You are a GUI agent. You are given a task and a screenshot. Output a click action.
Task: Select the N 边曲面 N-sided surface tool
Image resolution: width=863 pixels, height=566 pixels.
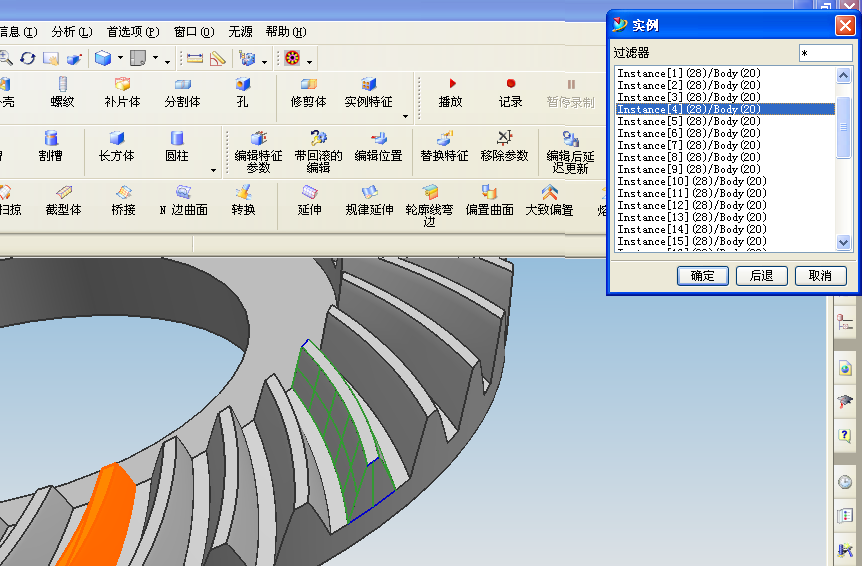tap(183, 200)
